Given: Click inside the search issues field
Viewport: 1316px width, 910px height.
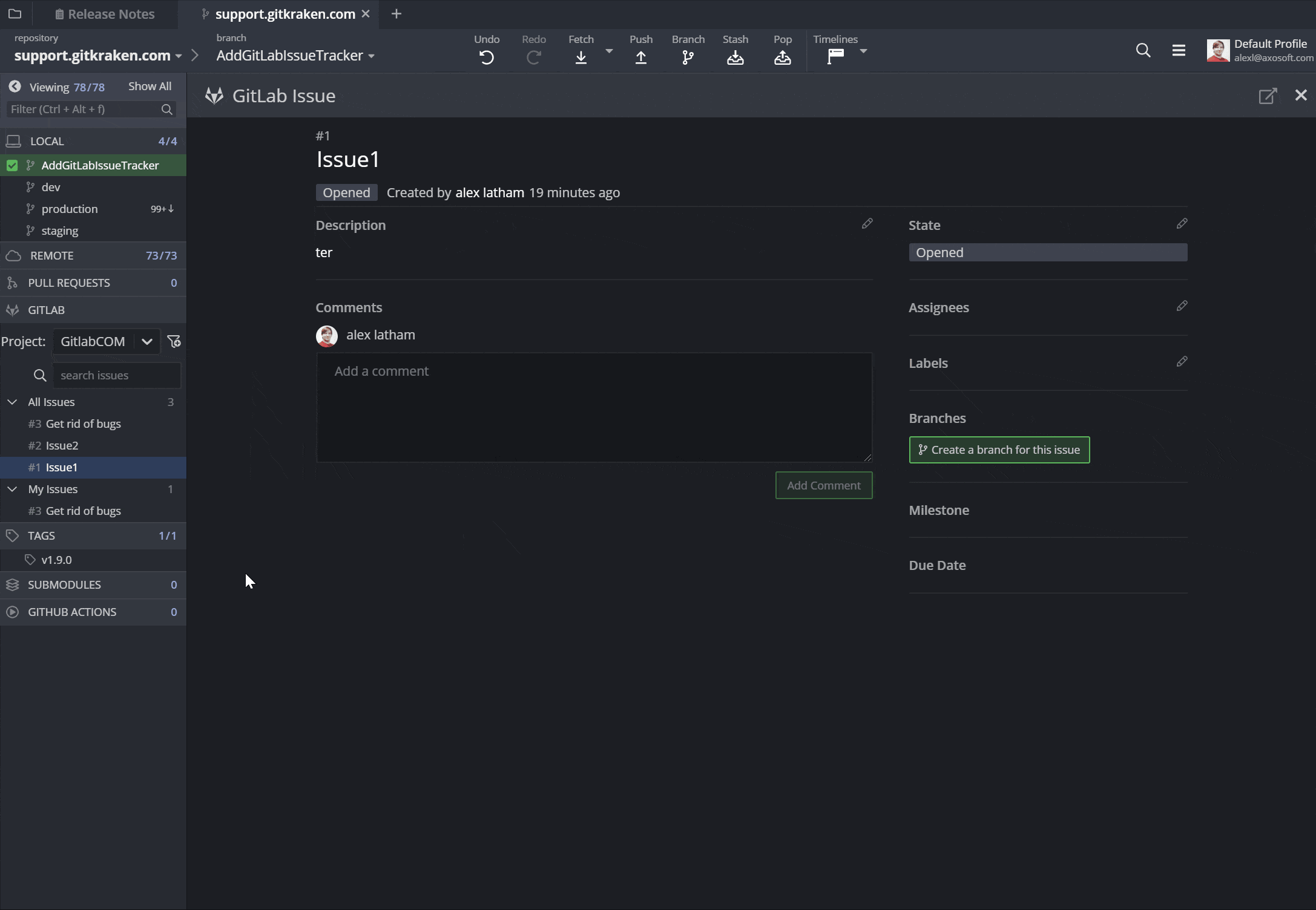Looking at the screenshot, I should pyautogui.click(x=116, y=375).
